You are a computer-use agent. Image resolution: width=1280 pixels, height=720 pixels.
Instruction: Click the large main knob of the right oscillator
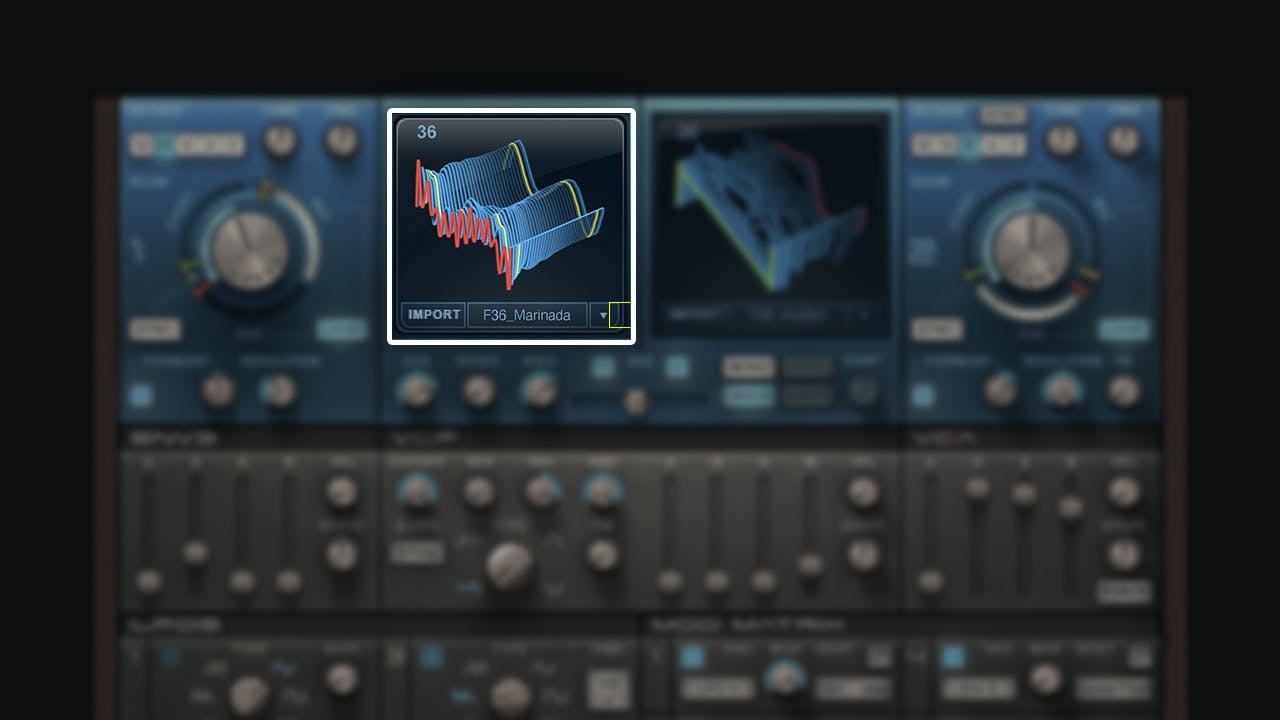tap(1032, 250)
